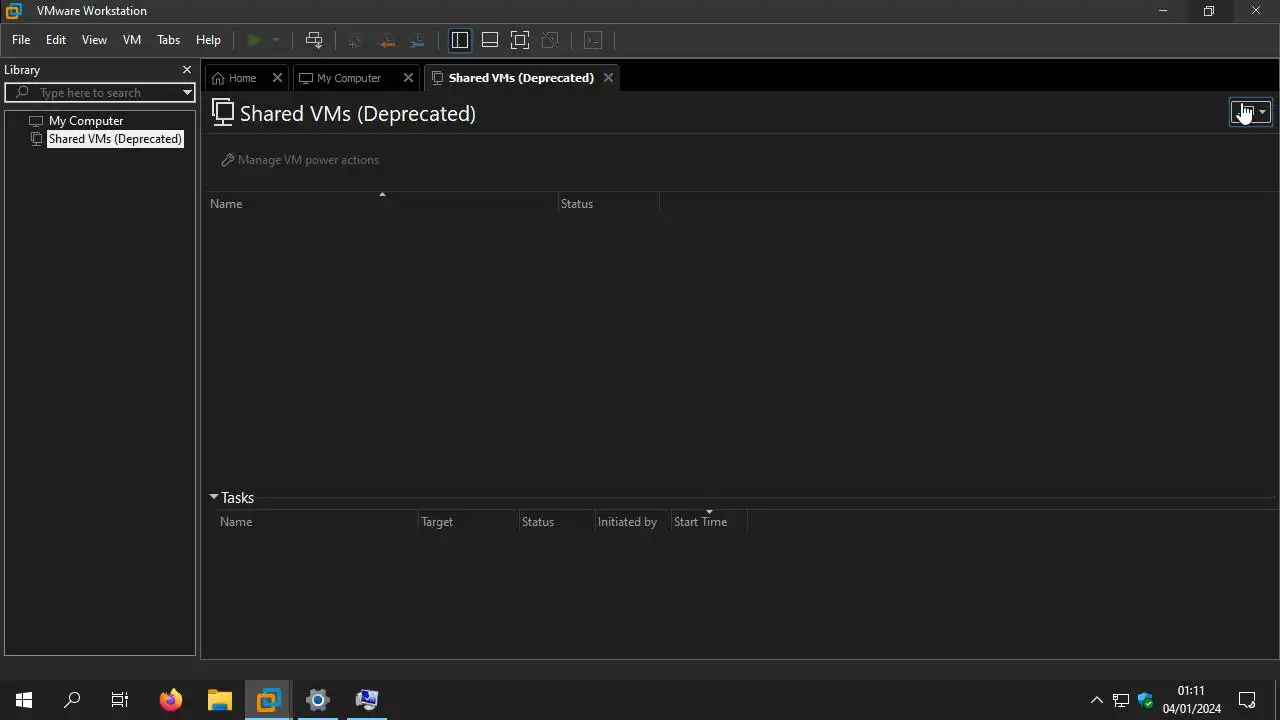
Task: Close the My Computer tab
Action: click(x=408, y=78)
